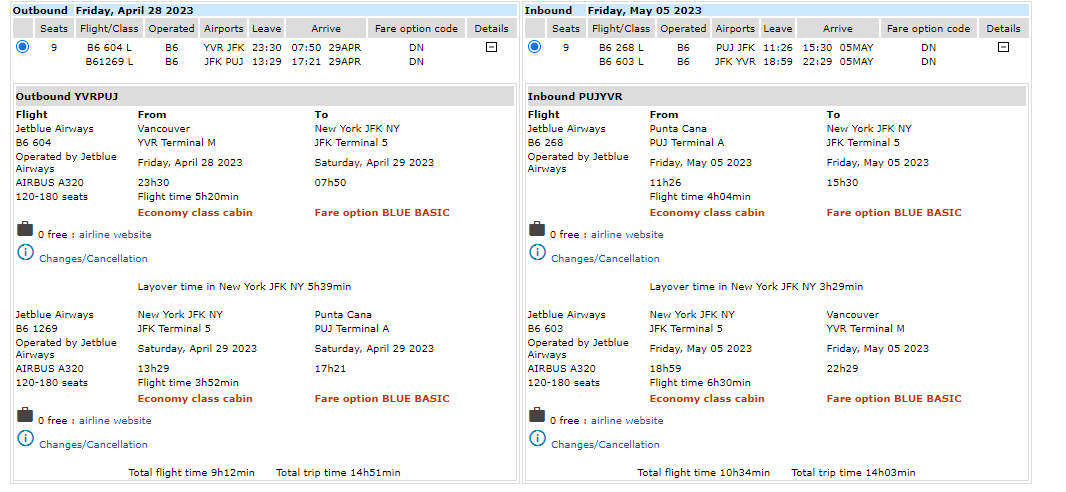Click info icon for outbound Vancouver–JFK segment
The width and height of the screenshot is (1066, 492).
[25, 253]
